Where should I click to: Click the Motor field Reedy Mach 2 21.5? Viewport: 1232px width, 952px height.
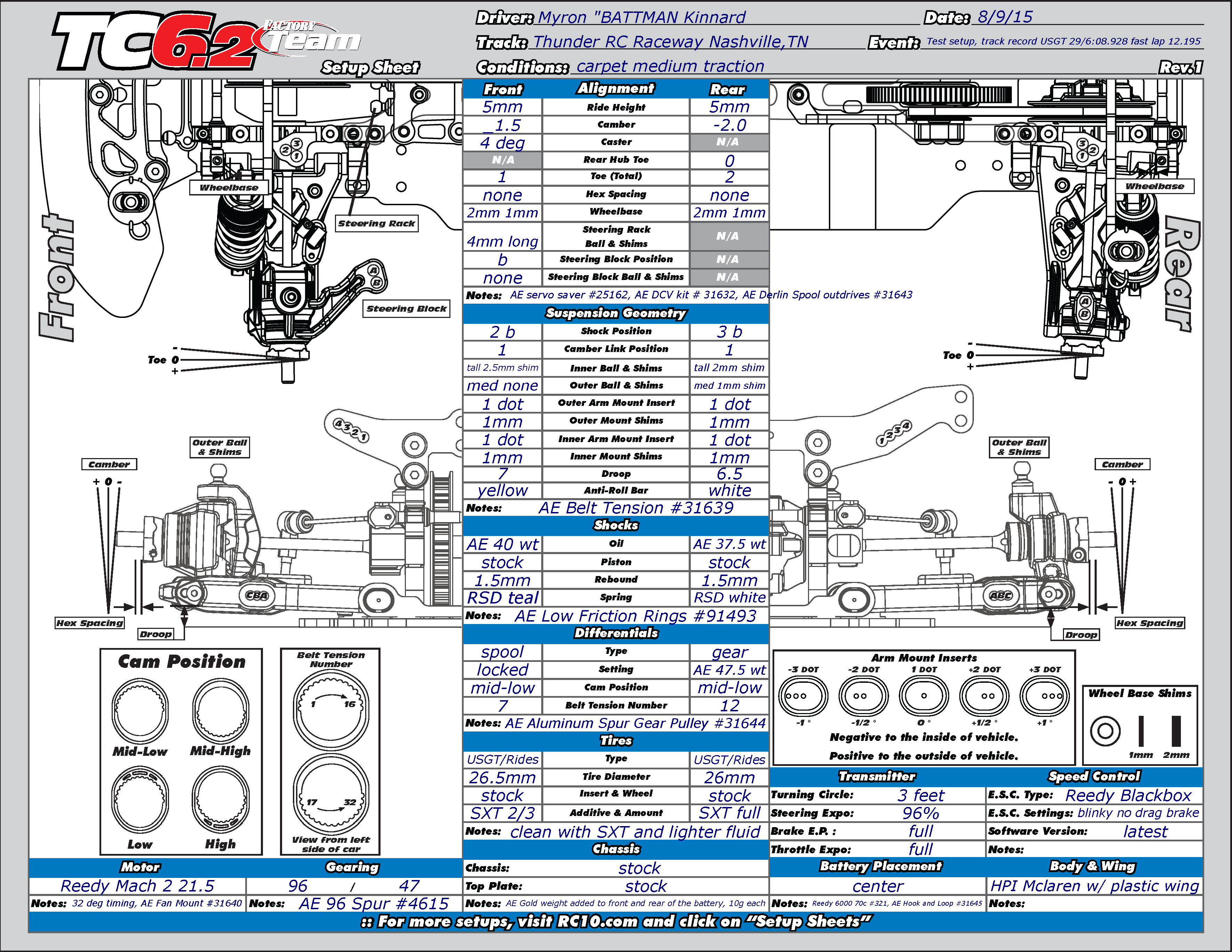(x=138, y=886)
